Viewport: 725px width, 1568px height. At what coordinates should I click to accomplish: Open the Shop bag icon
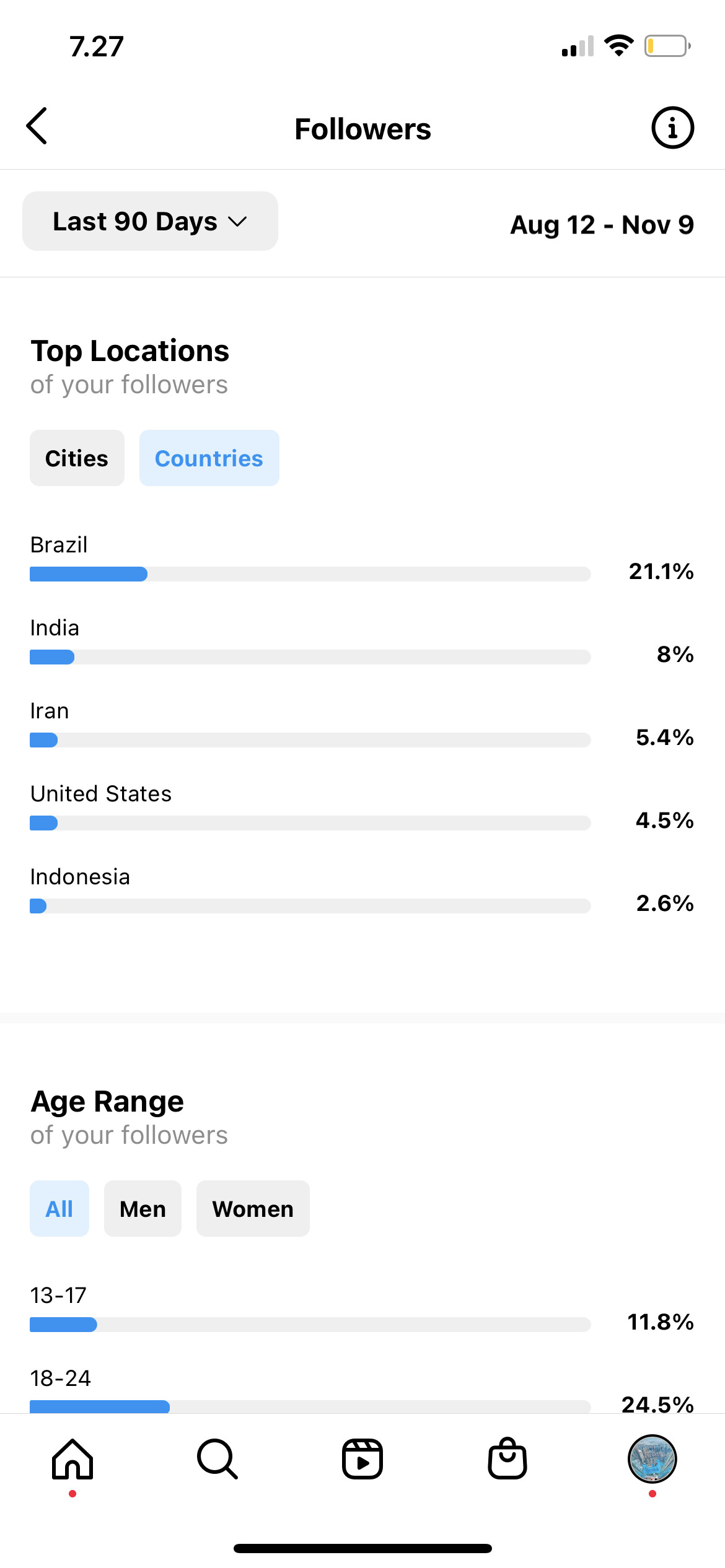507,1460
